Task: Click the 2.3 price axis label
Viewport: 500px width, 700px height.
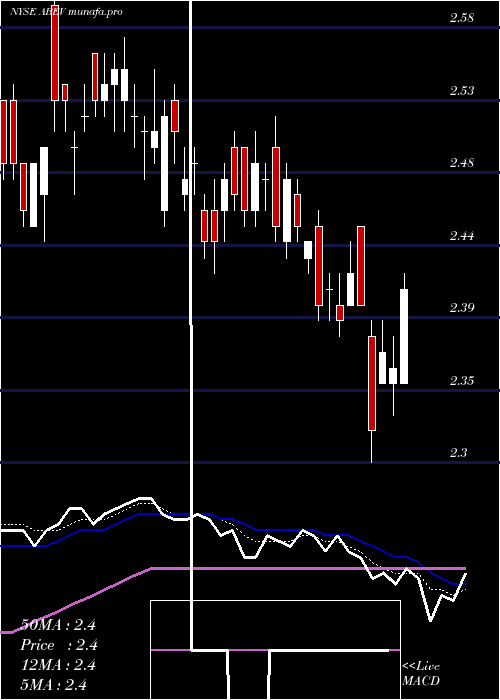Action: tap(458, 453)
